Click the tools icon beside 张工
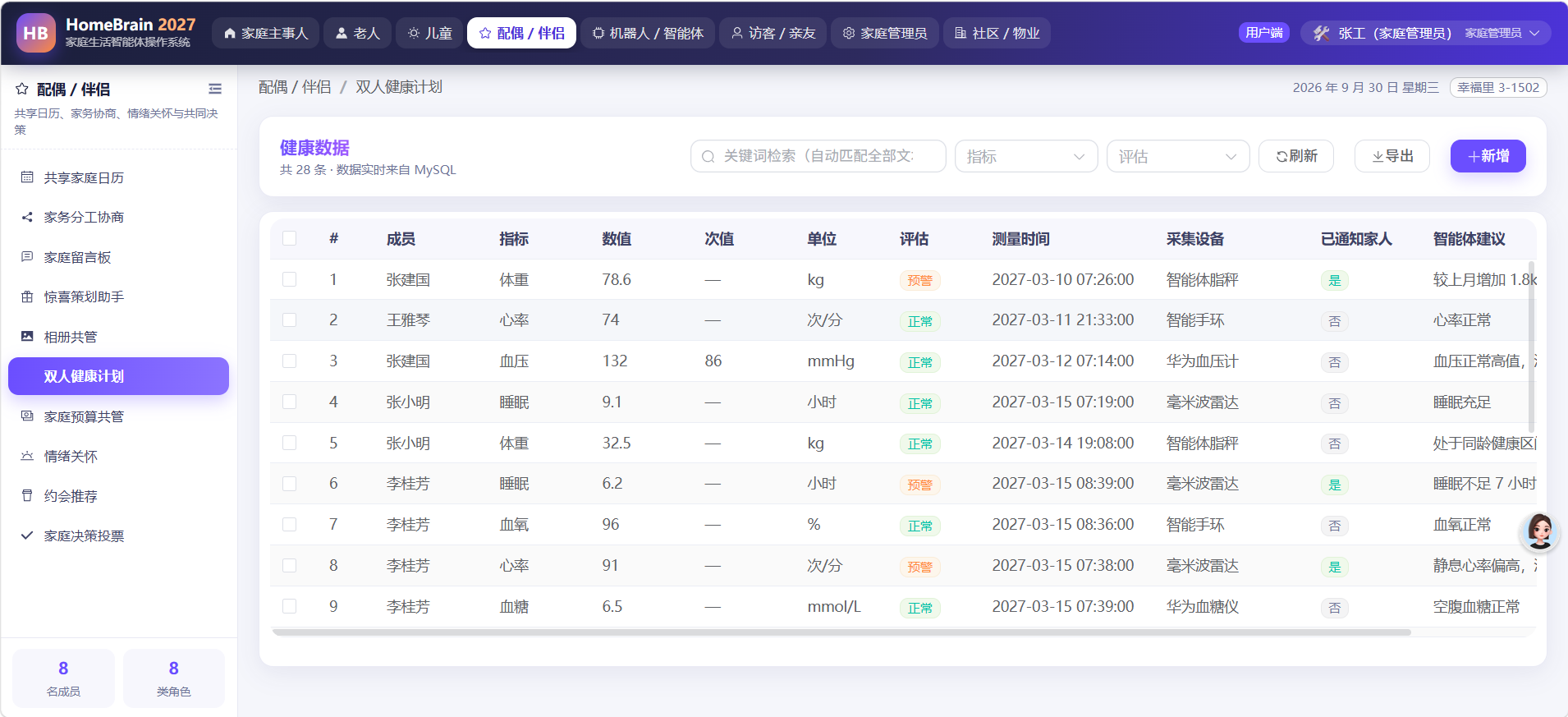This screenshot has height=717, width=1568. tap(1321, 33)
